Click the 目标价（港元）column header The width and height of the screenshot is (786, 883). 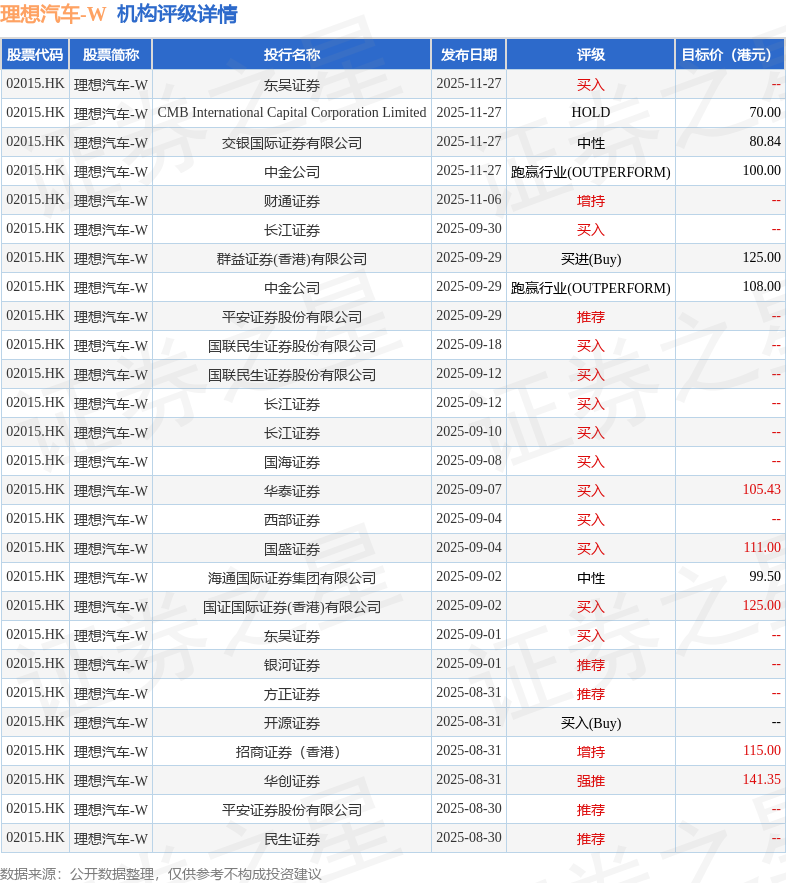point(730,55)
